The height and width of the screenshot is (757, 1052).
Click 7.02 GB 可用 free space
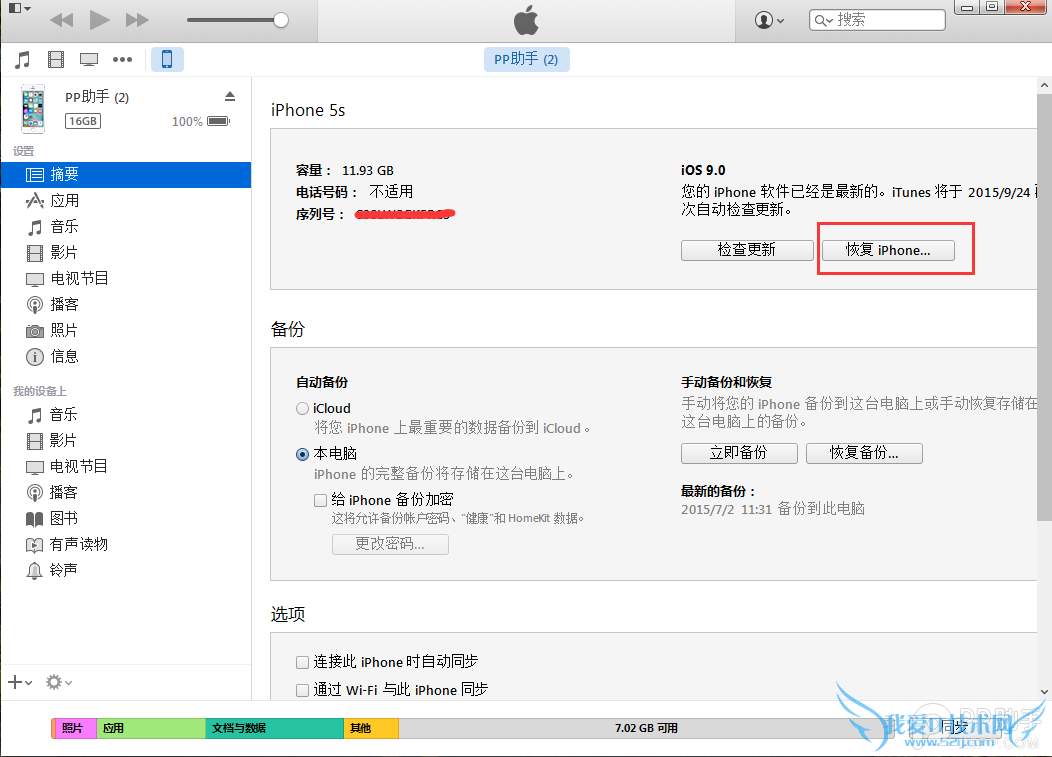(x=646, y=728)
